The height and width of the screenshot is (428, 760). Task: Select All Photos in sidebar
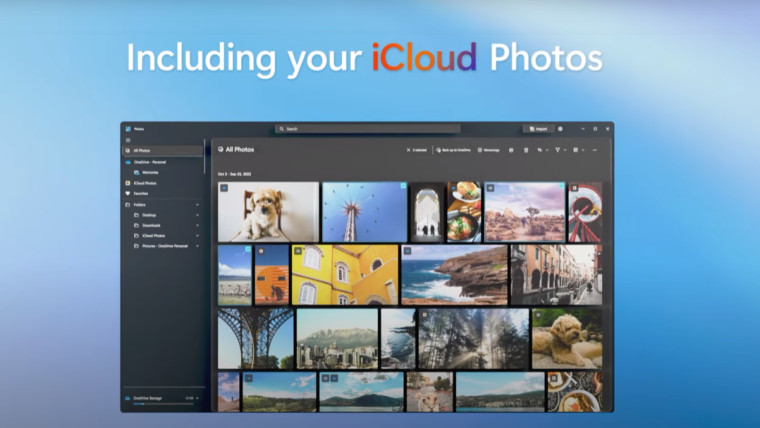tap(141, 150)
